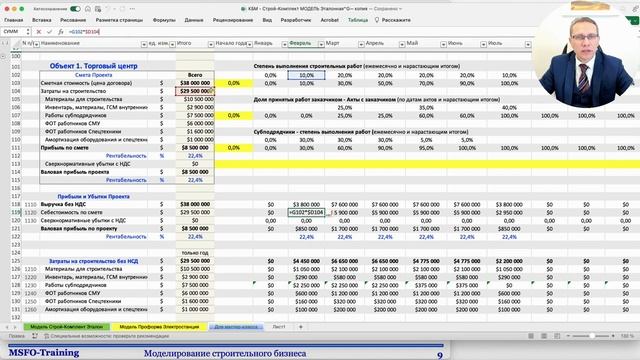Open the Acrobat ribbon tab
The width and height of the screenshot is (640, 360).
pyautogui.click(x=329, y=20)
